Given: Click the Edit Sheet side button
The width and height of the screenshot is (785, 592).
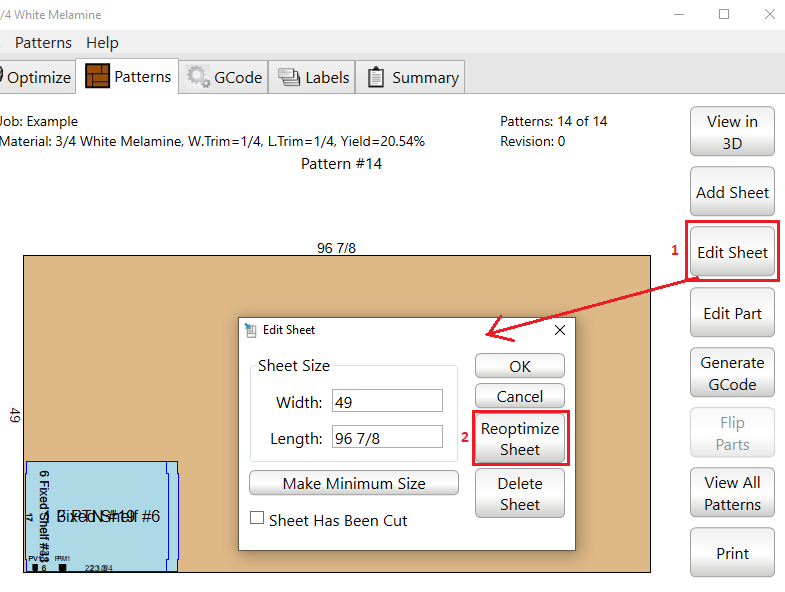Looking at the screenshot, I should click(732, 252).
